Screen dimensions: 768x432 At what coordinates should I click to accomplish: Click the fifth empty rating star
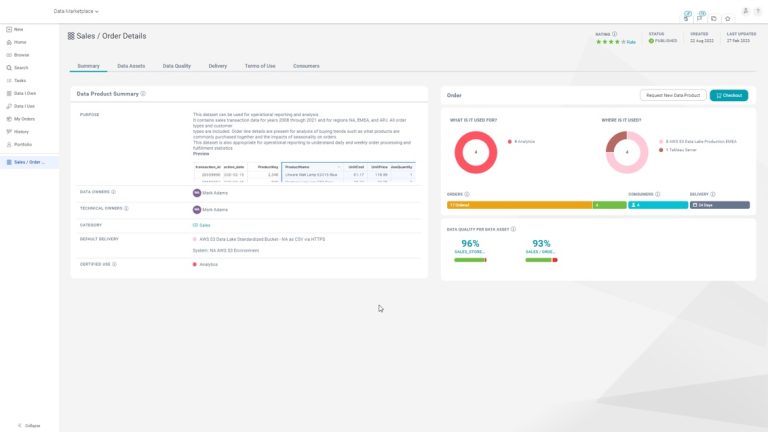624,42
